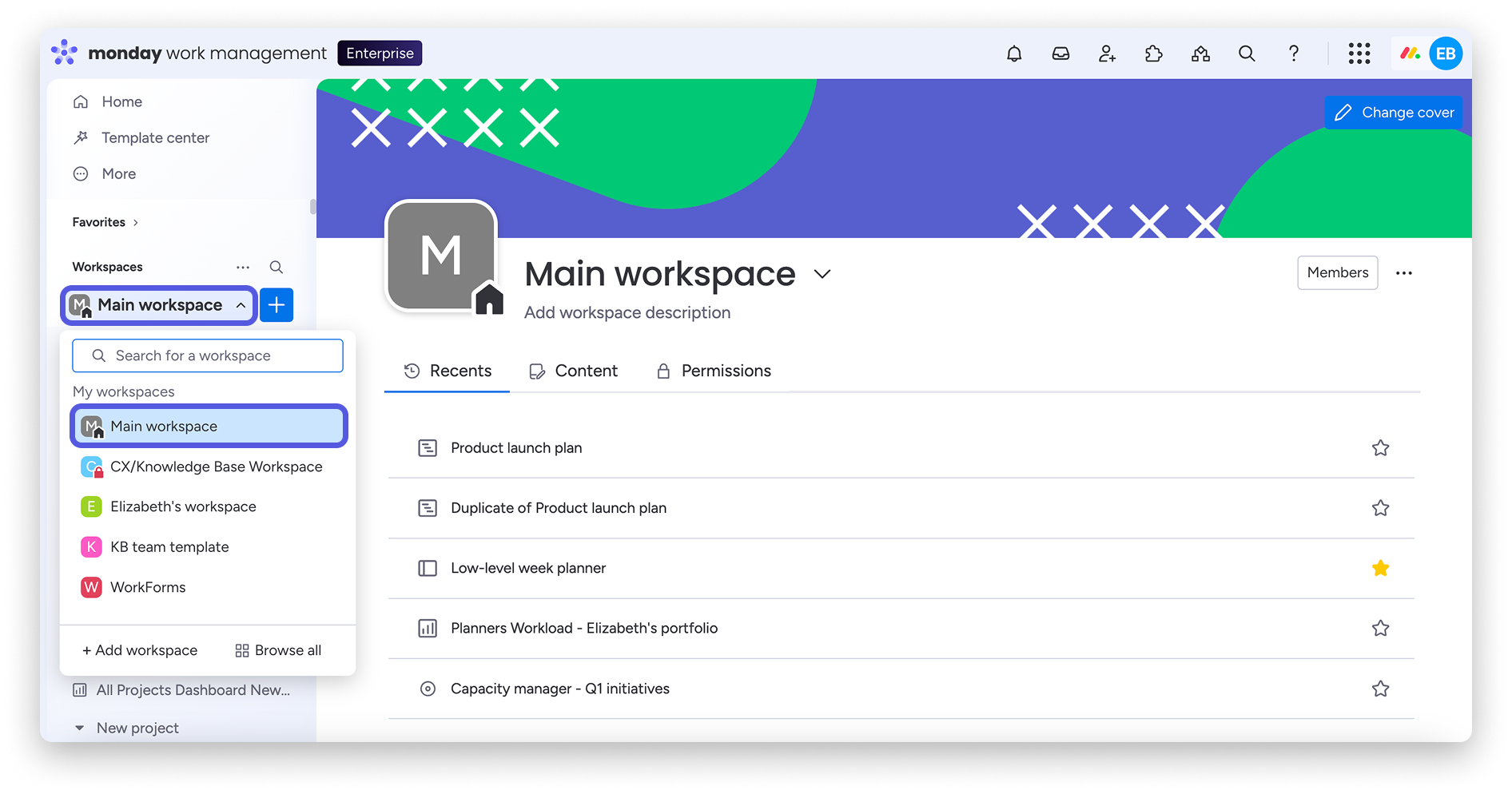Image resolution: width=1512 pixels, height=794 pixels.
Task: Click the Change cover button
Action: (1393, 112)
